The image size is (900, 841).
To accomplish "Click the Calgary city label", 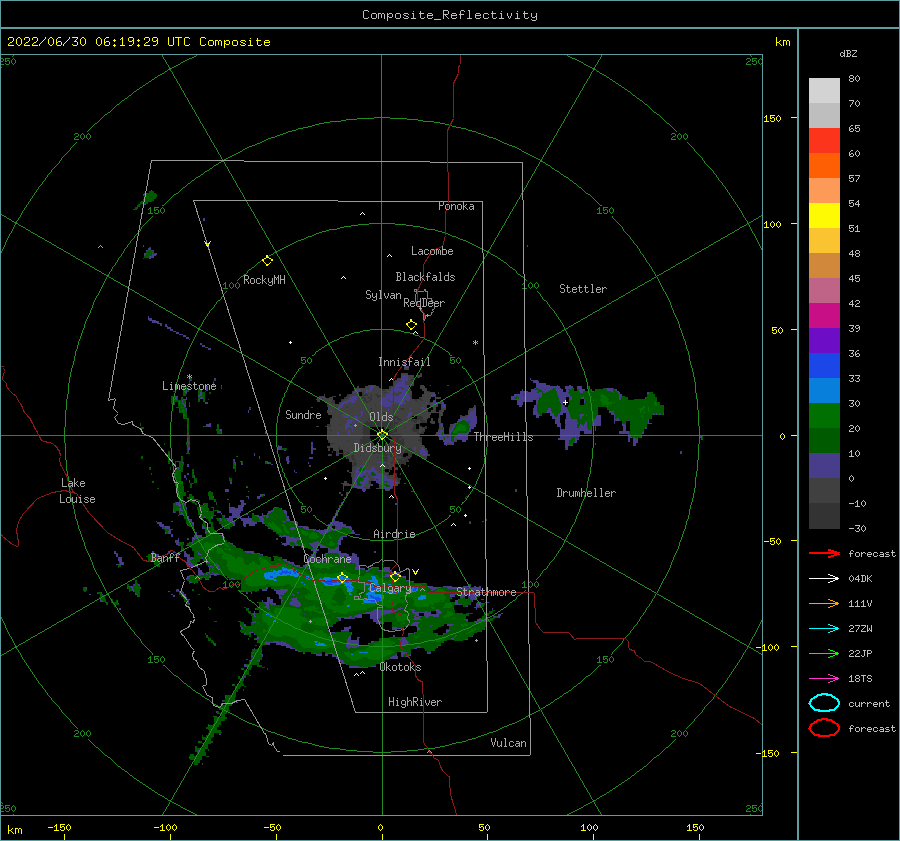I will [x=390, y=588].
